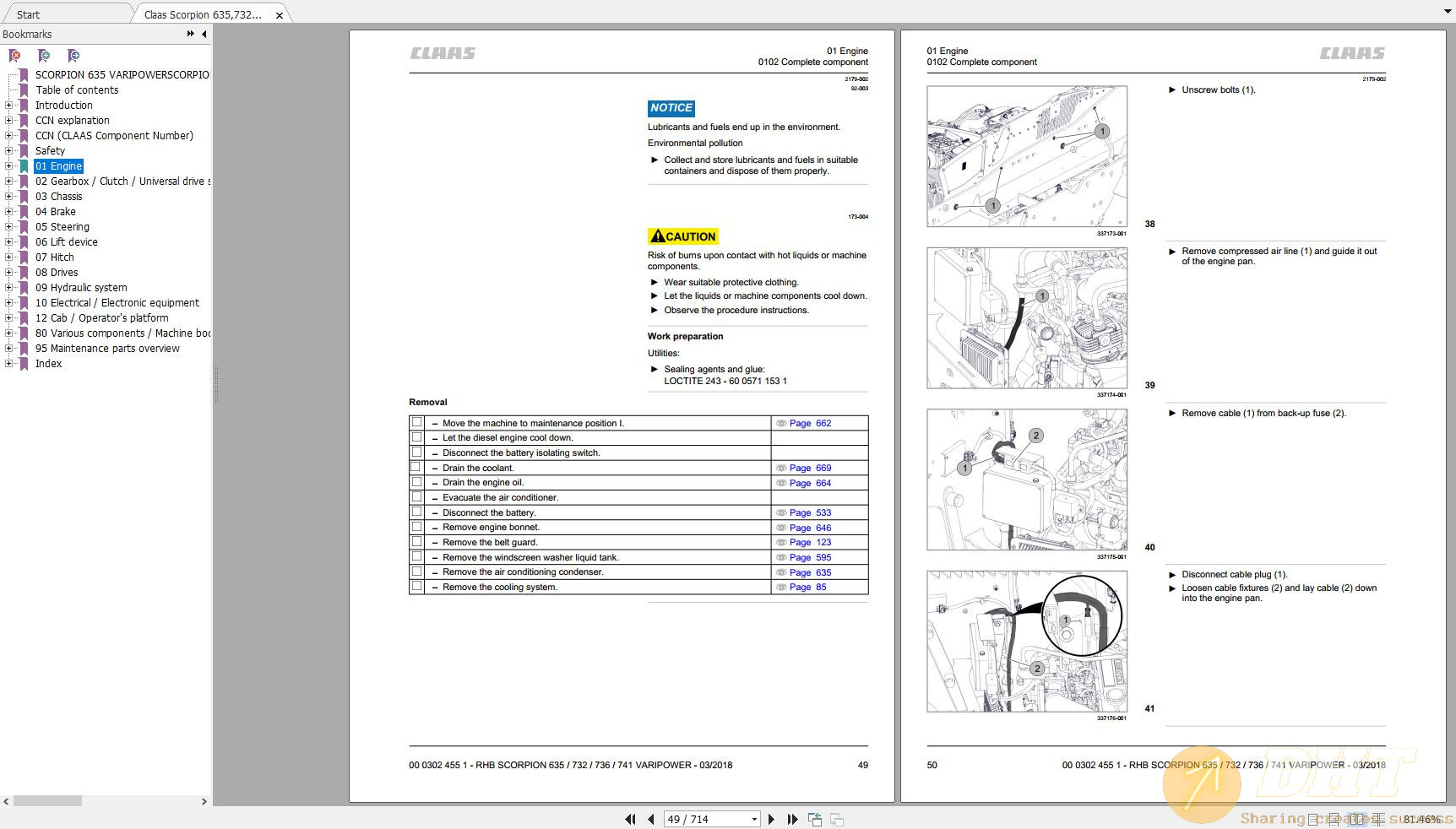Click the left arrow of bookmarks horizontal scrollbar
Image resolution: width=1456 pixels, height=829 pixels.
6,801
